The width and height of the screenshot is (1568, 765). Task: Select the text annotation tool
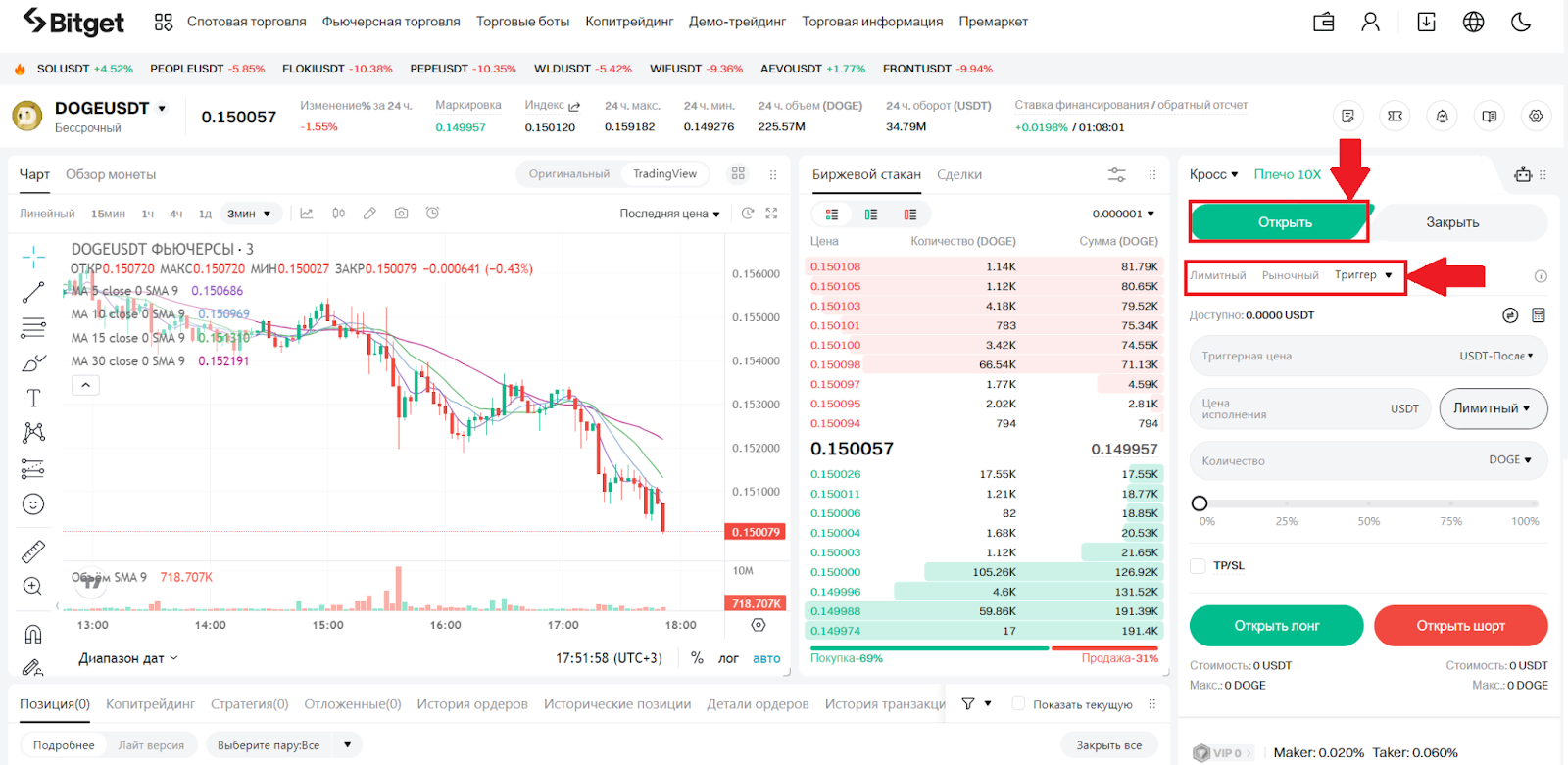coord(33,398)
